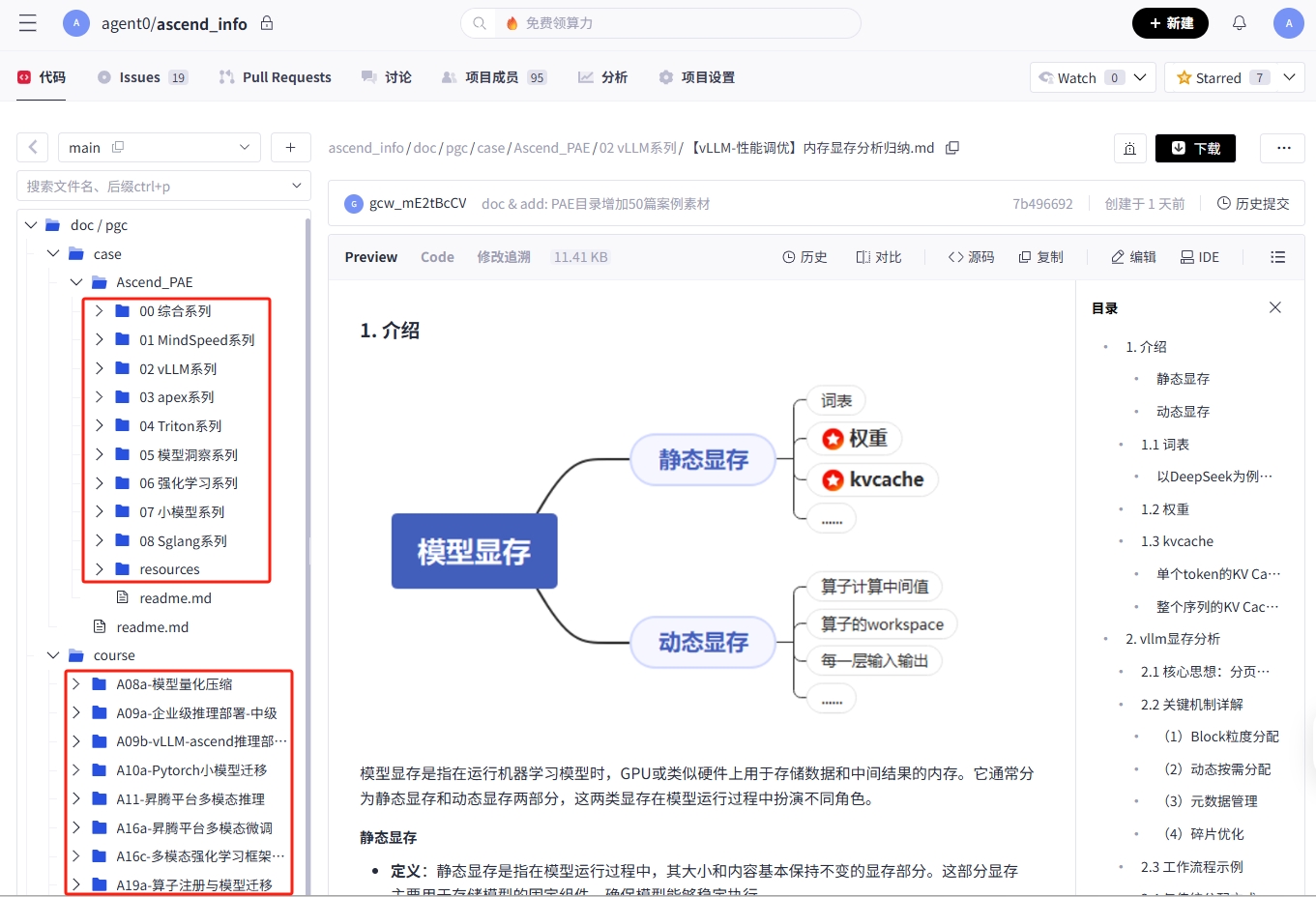Open the Starred count dropdown arrow
1316x897 pixels.
(1289, 77)
